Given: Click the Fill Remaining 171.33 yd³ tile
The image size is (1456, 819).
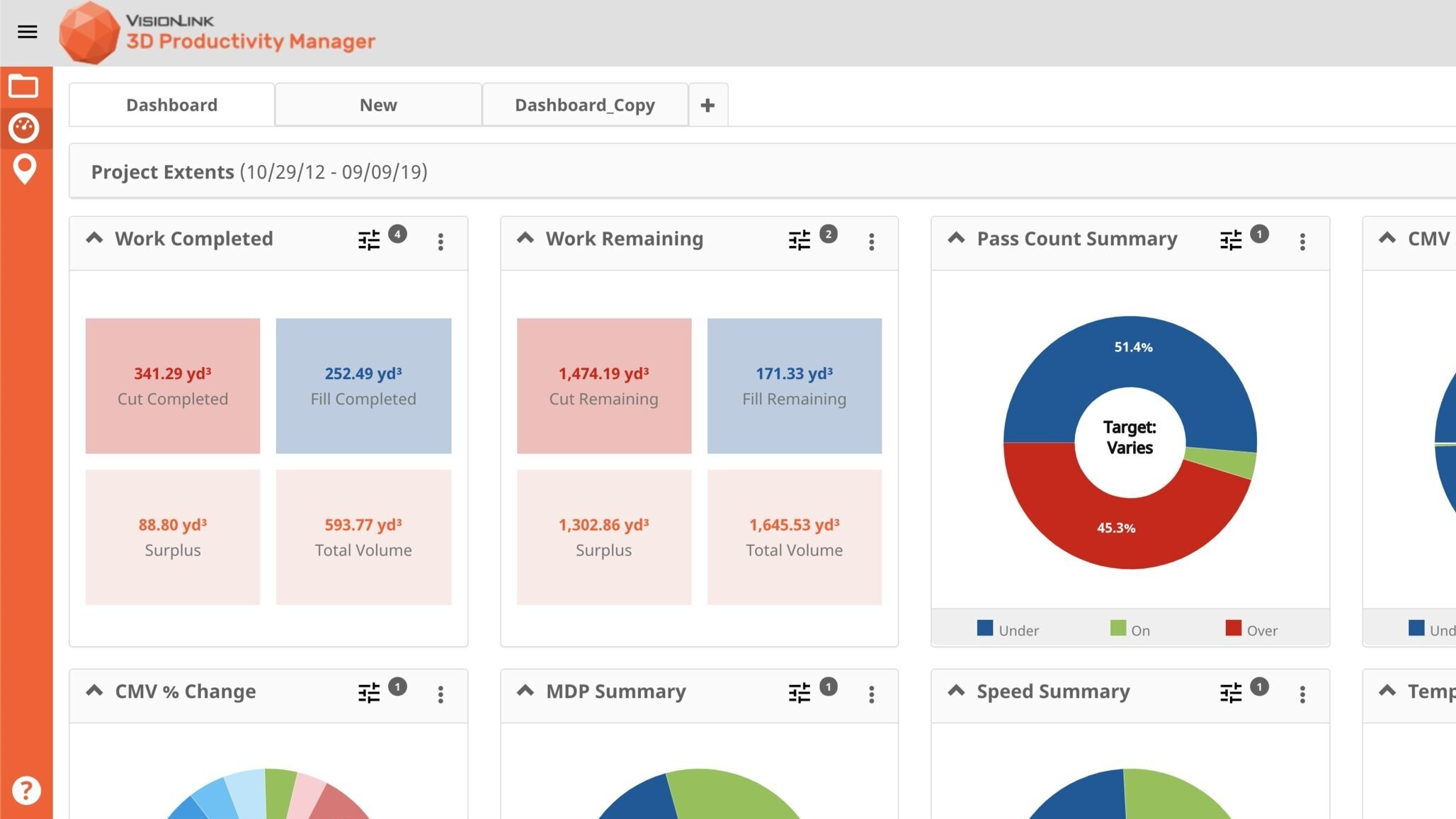Looking at the screenshot, I should click(795, 385).
